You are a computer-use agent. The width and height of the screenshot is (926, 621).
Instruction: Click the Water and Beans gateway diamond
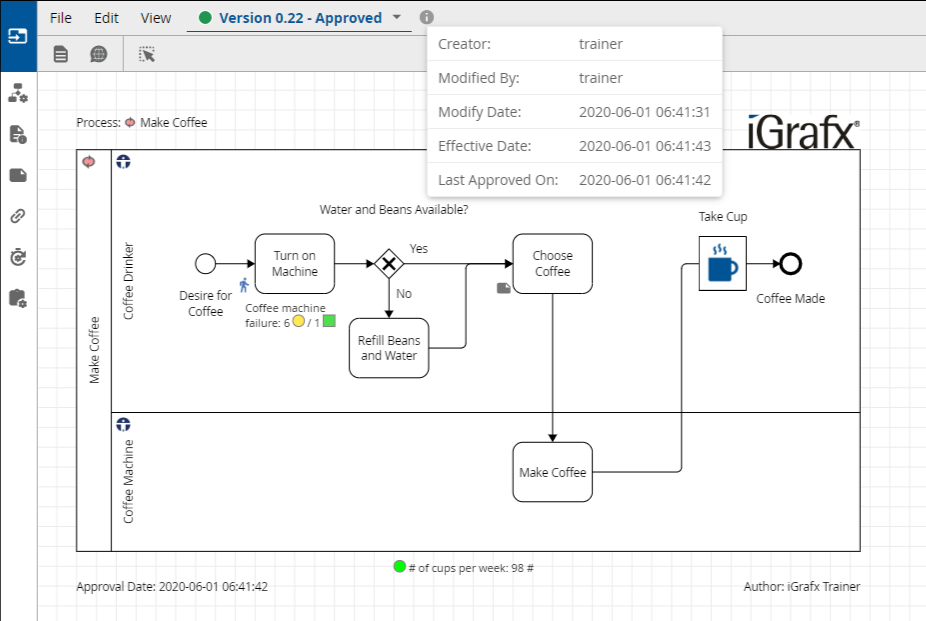(x=388, y=264)
